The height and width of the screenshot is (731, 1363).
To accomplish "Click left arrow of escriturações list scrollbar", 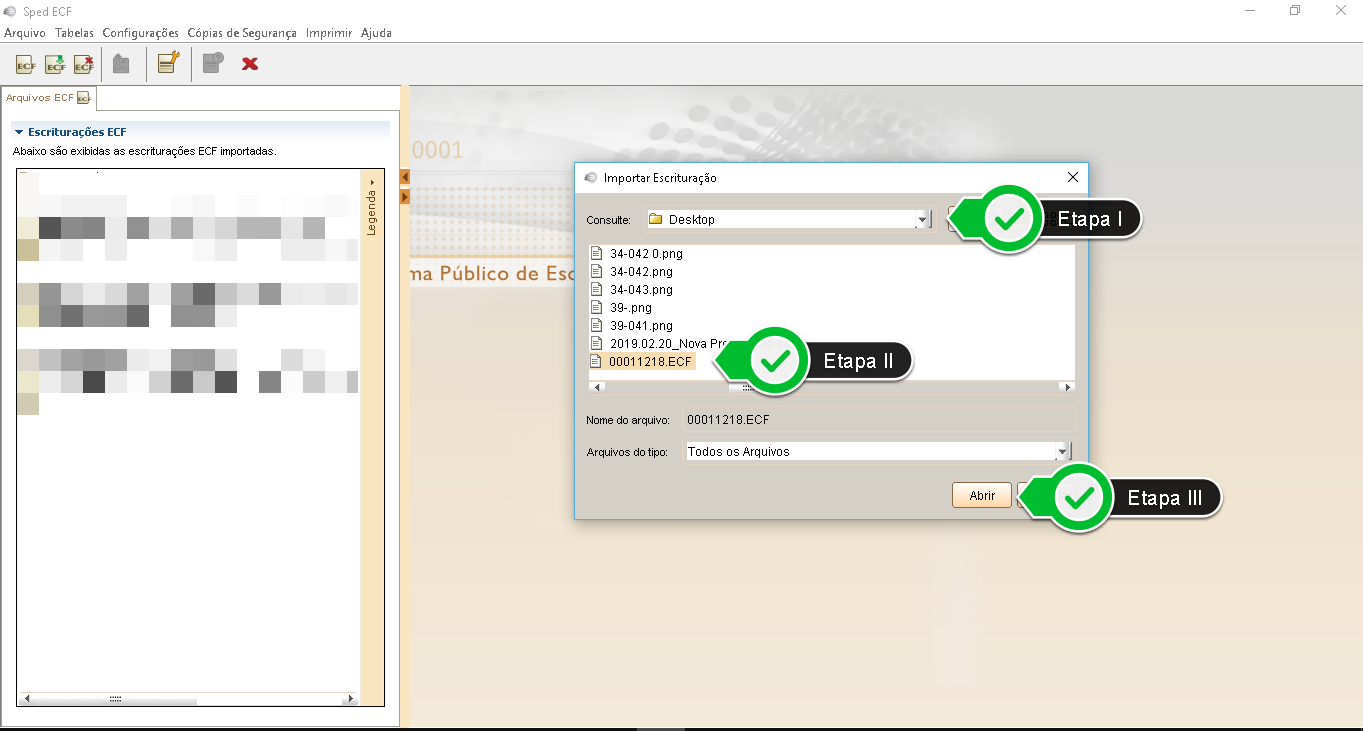I will point(25,699).
